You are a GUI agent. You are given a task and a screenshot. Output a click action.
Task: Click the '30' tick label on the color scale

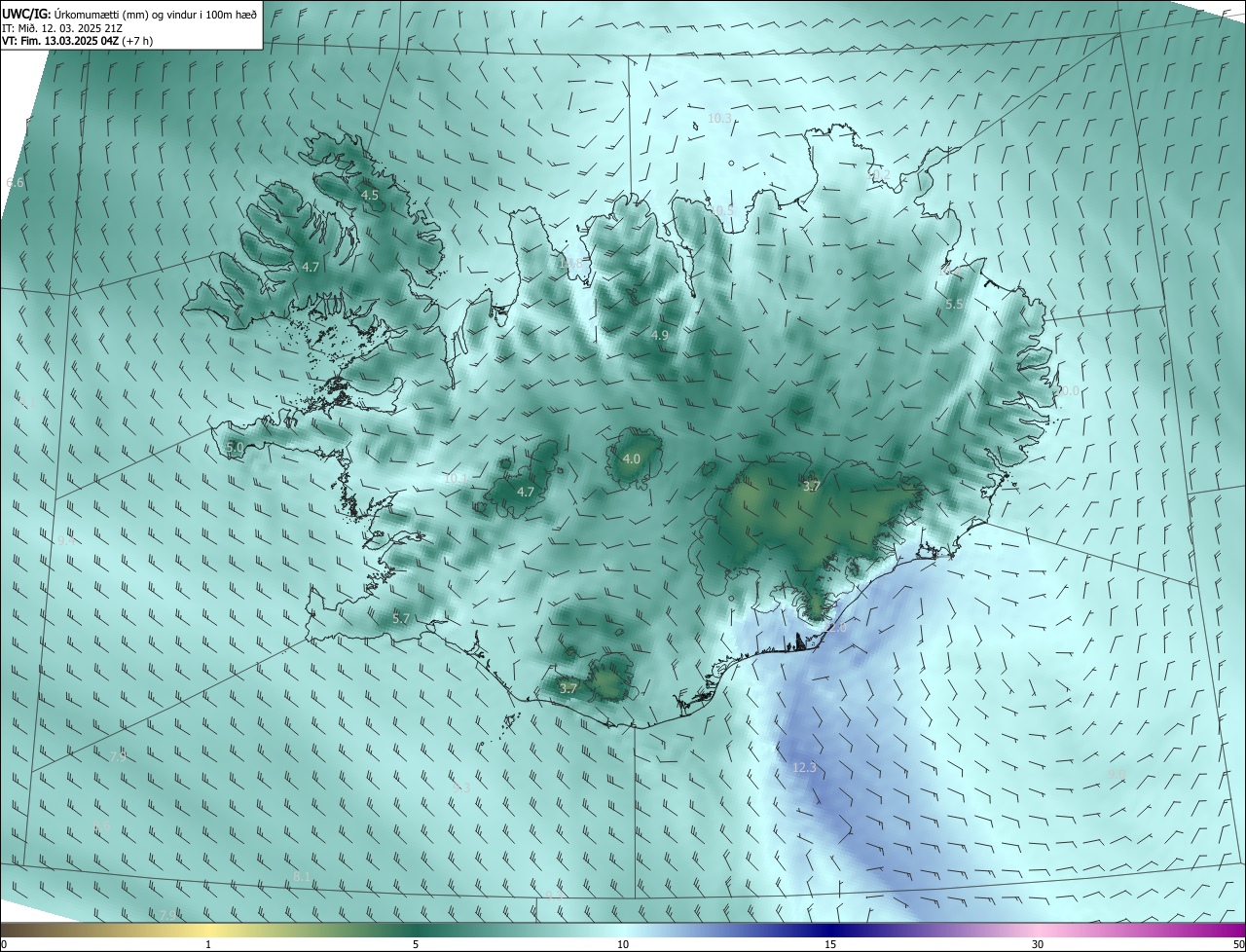click(1038, 944)
